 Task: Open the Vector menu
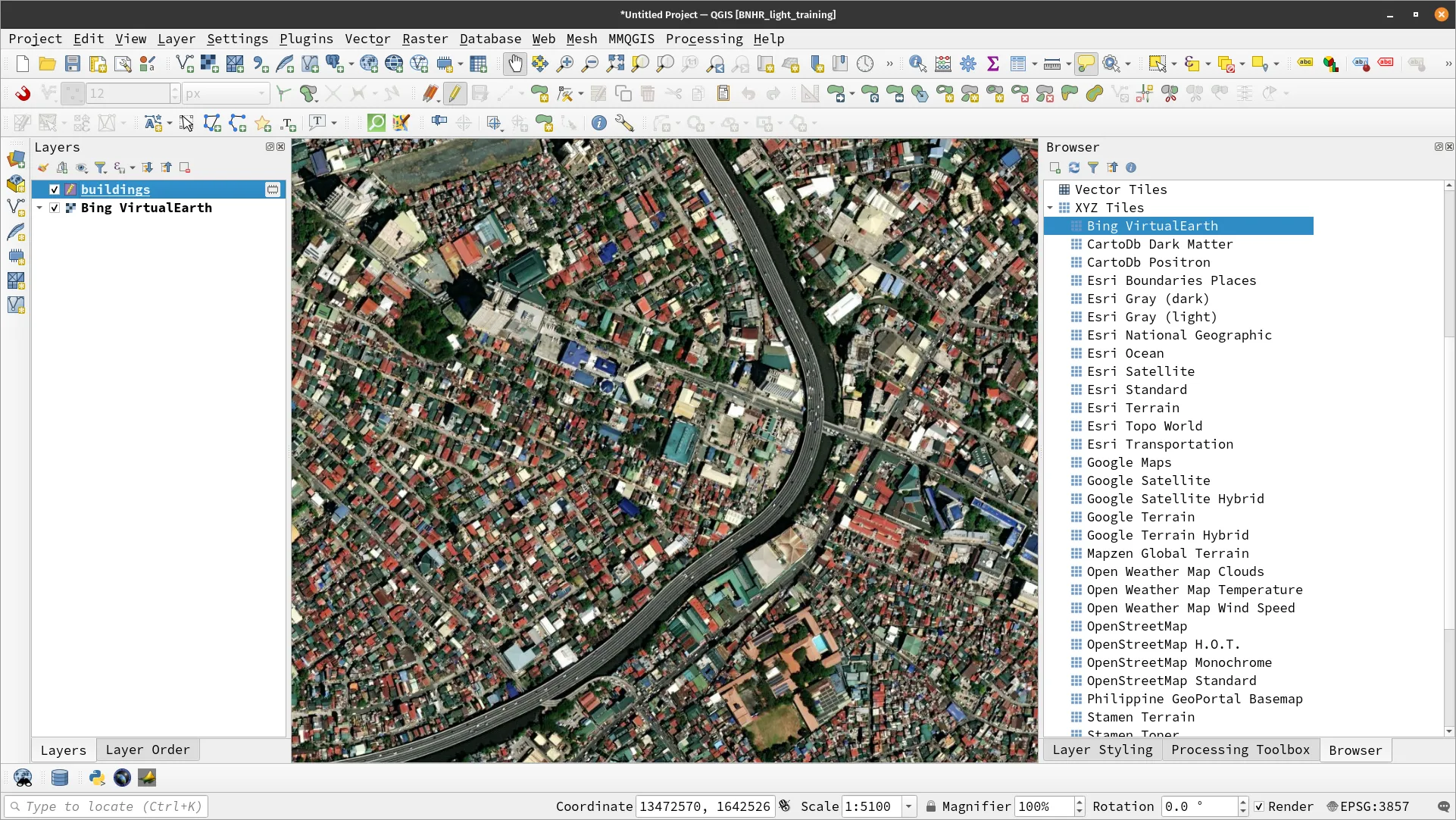point(368,39)
